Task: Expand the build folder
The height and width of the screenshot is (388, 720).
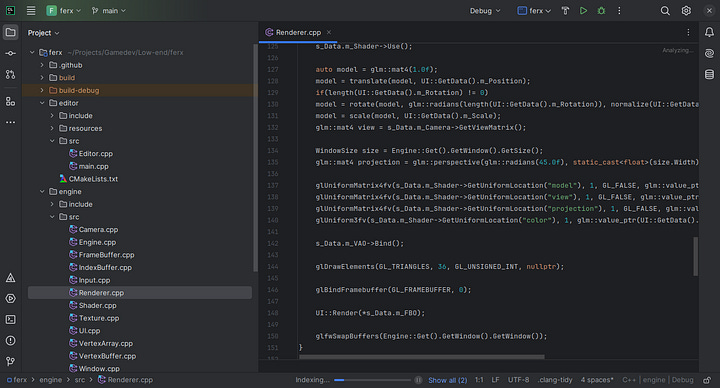Action: pyautogui.click(x=42, y=78)
